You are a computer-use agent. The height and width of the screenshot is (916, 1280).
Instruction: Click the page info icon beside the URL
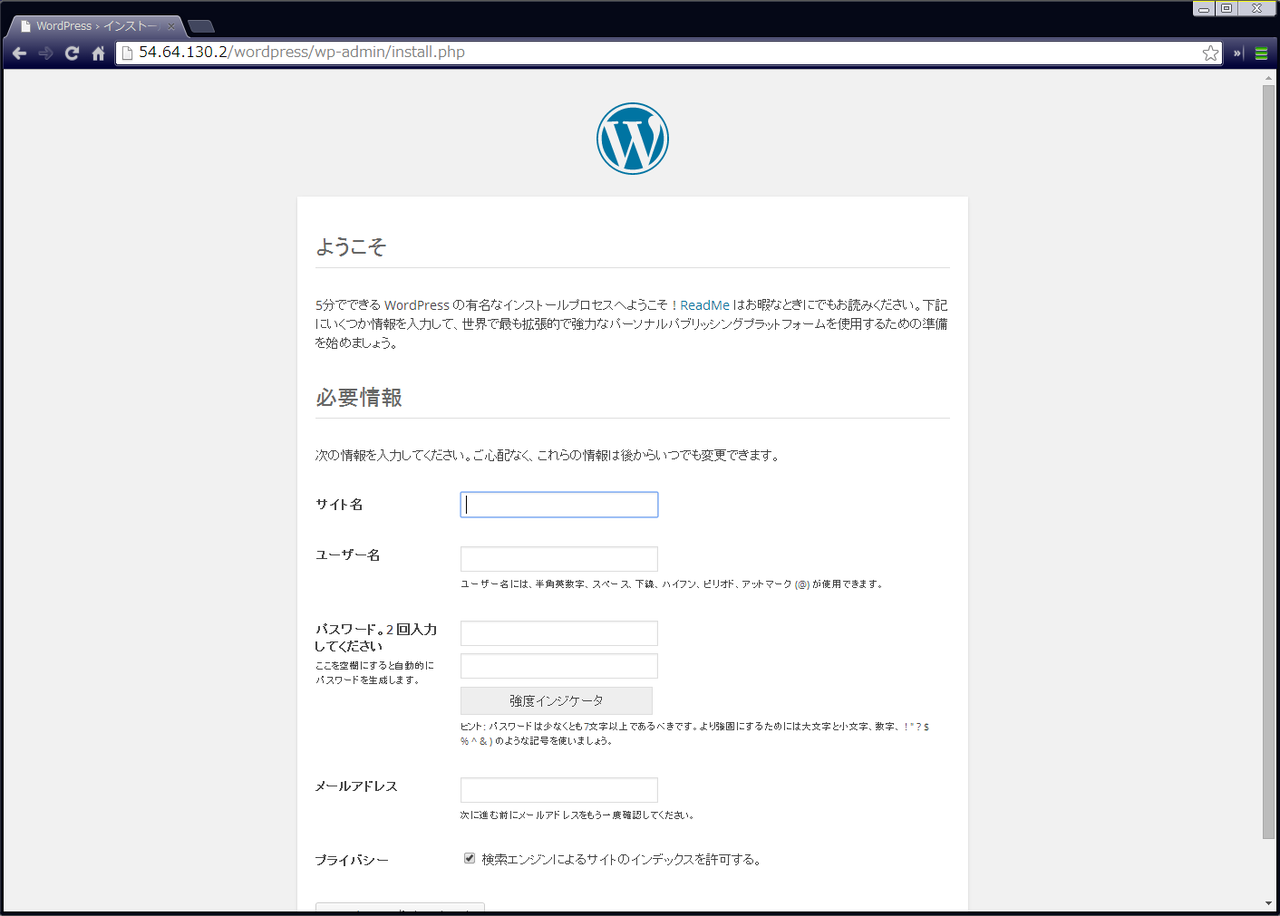[x=127, y=53]
